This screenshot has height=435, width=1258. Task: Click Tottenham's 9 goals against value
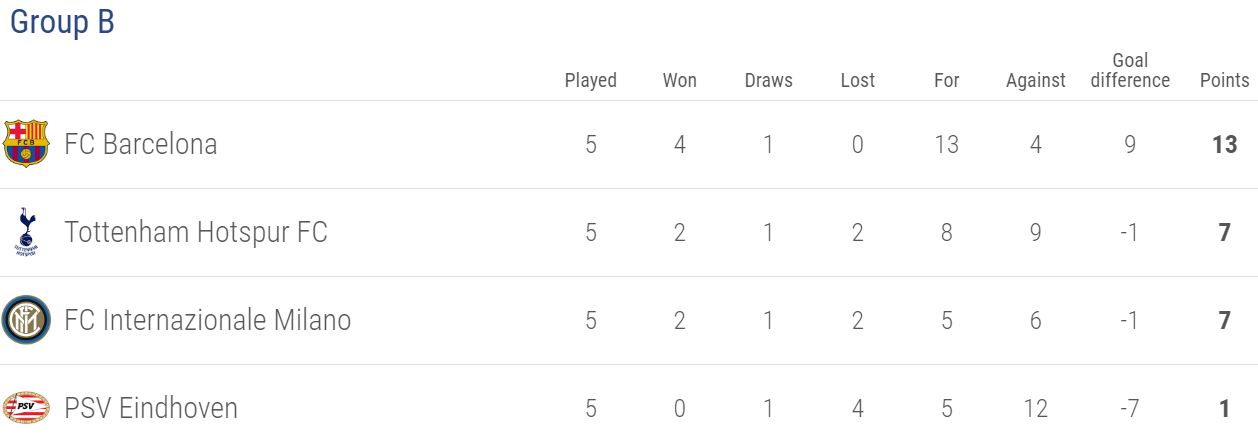(x=1036, y=232)
